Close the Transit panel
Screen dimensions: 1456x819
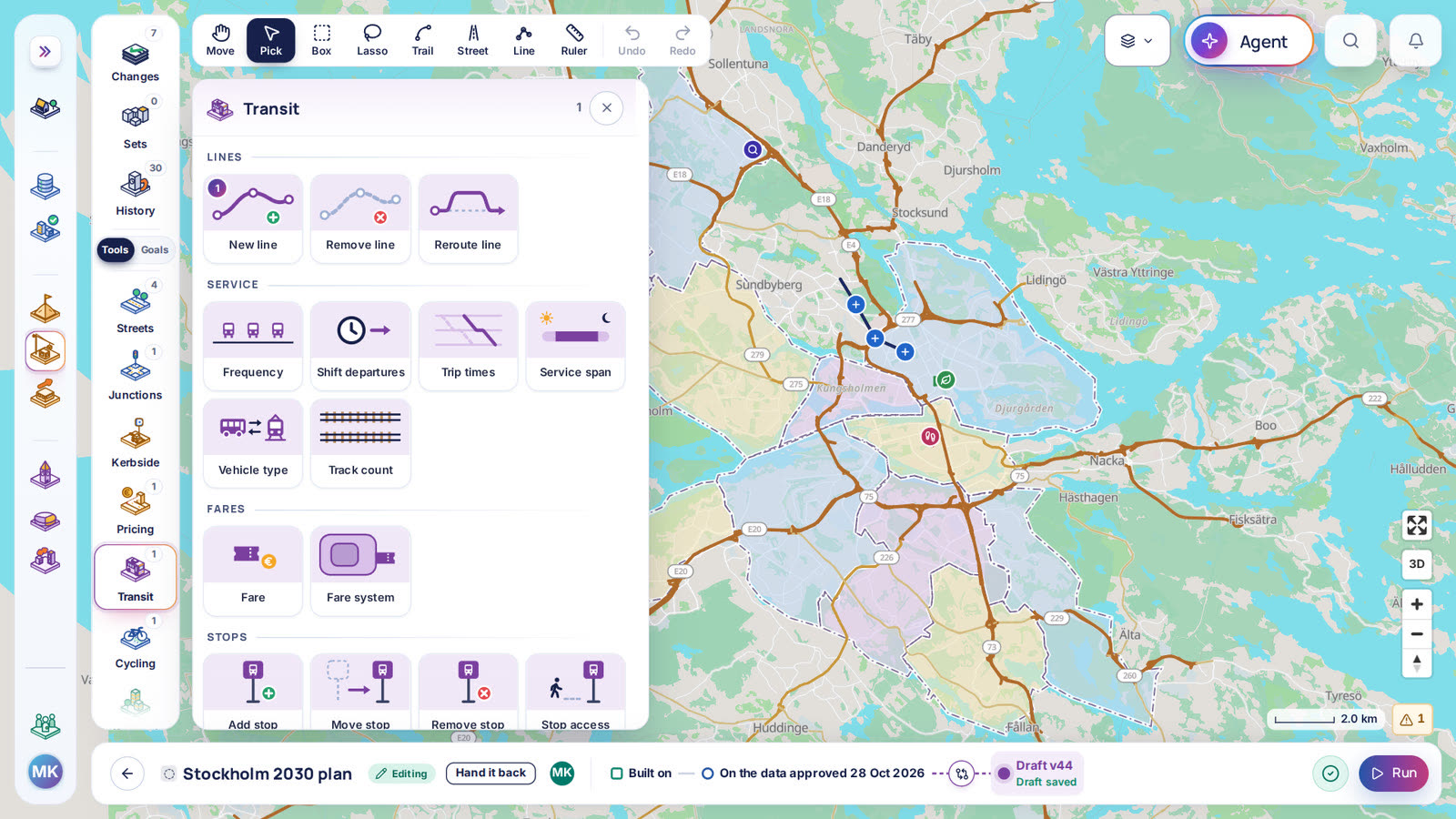607,108
